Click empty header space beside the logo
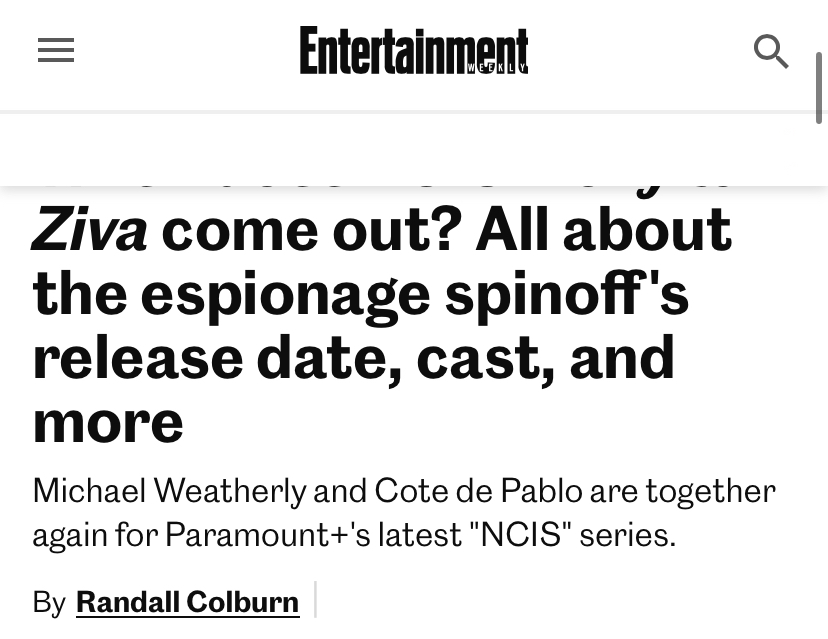This screenshot has height=639, width=828. coord(639,51)
